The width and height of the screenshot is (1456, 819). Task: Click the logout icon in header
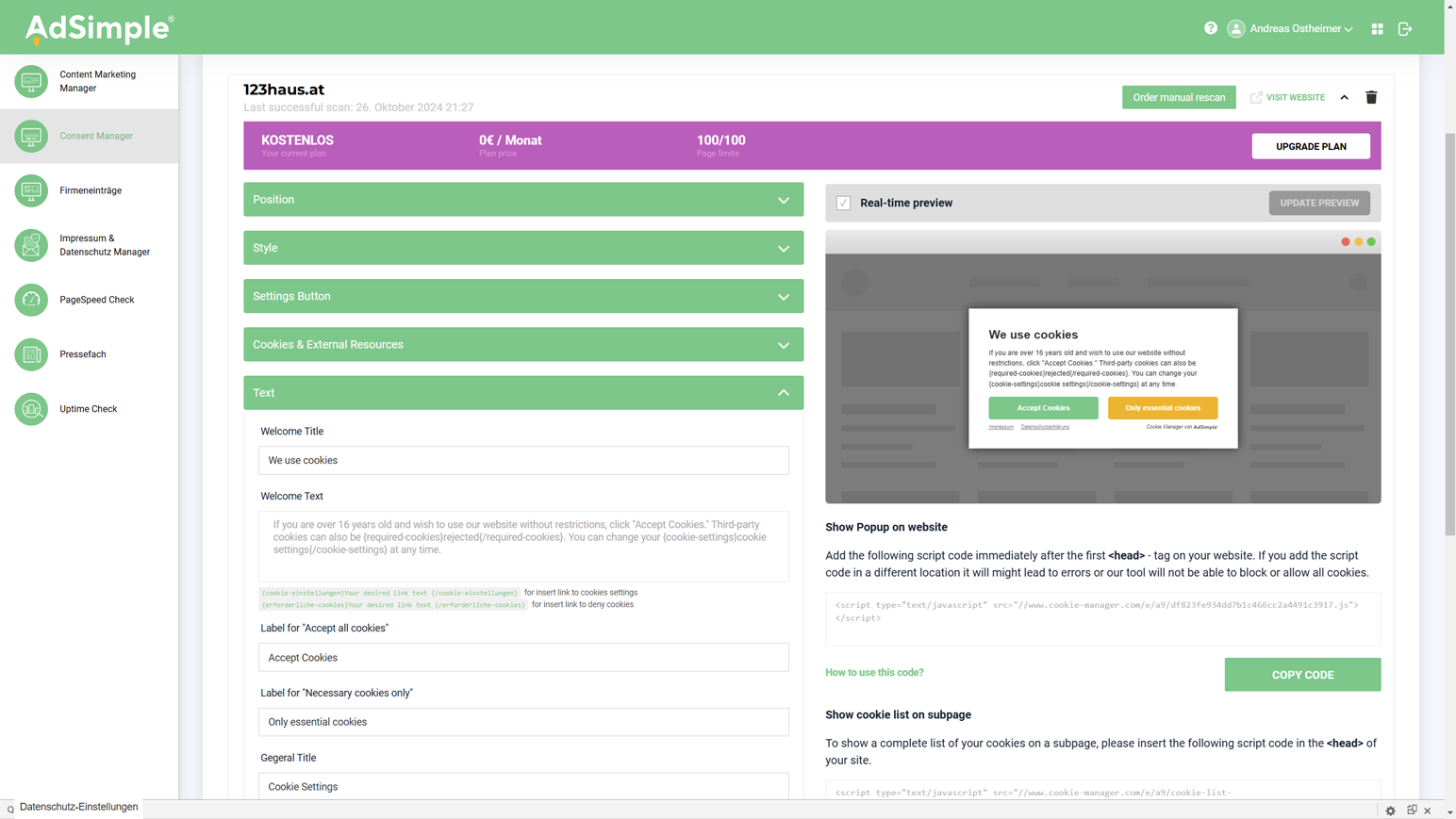coord(1405,29)
